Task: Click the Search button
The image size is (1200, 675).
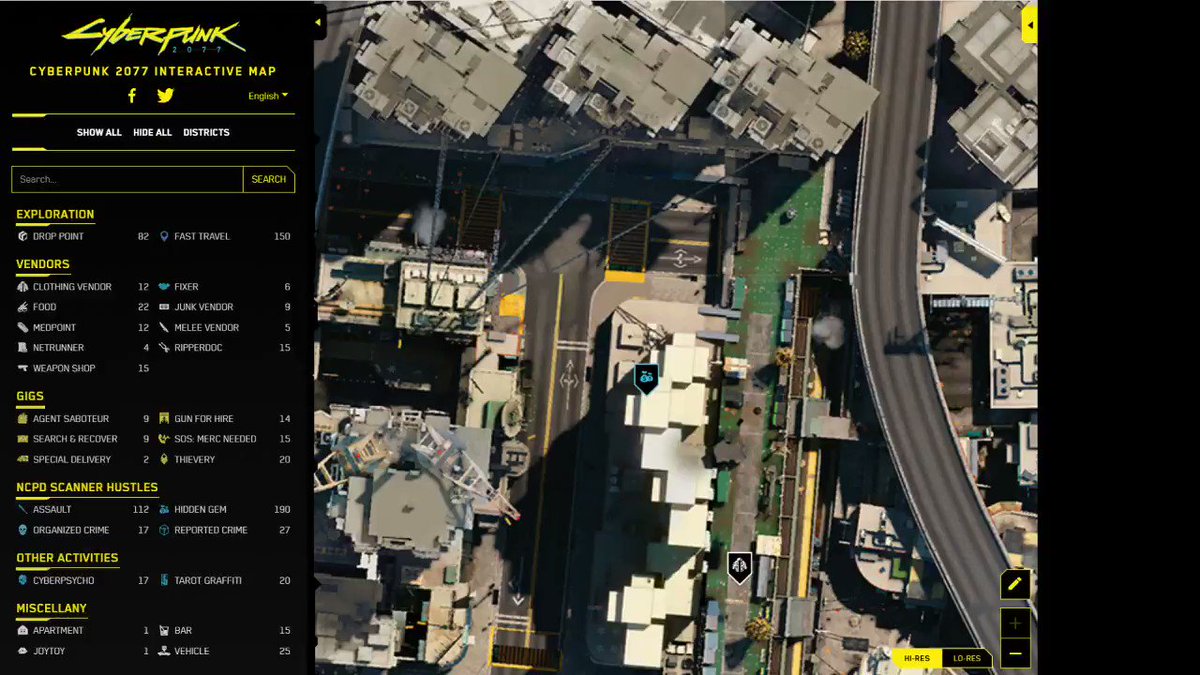Action: pyautogui.click(x=268, y=179)
